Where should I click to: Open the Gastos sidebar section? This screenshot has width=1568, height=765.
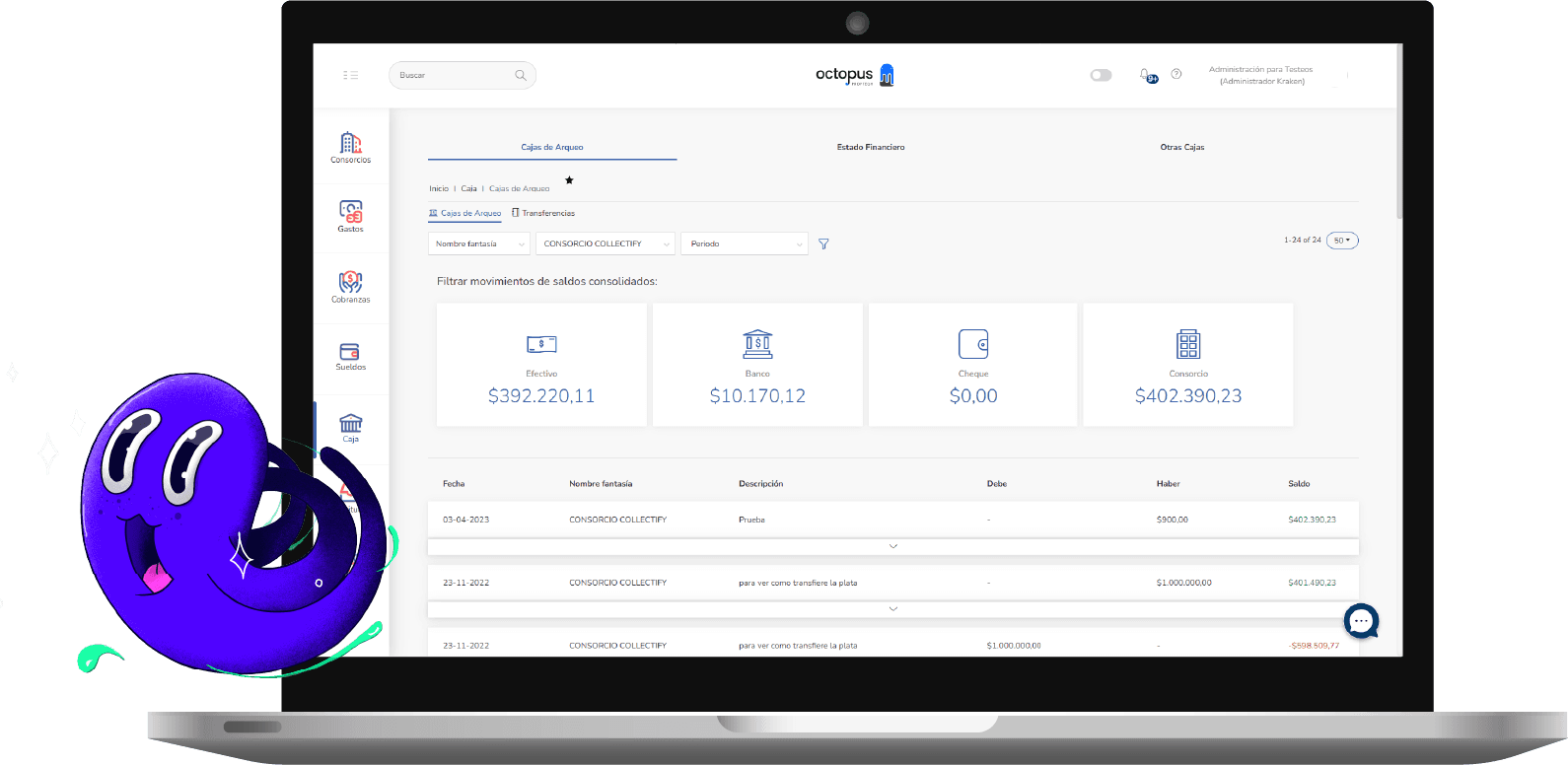tap(351, 217)
